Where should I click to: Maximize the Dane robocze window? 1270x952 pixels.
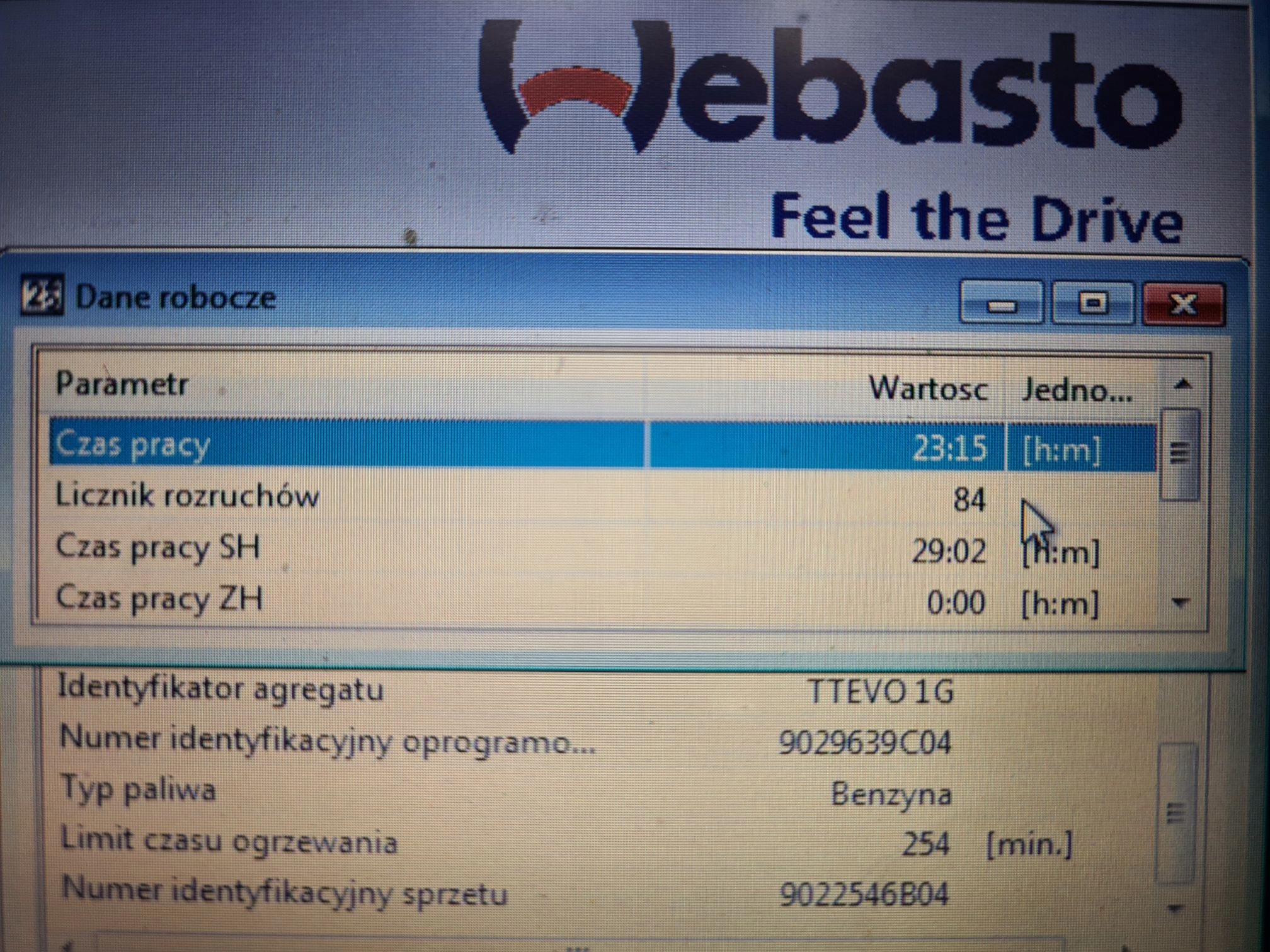1092,303
